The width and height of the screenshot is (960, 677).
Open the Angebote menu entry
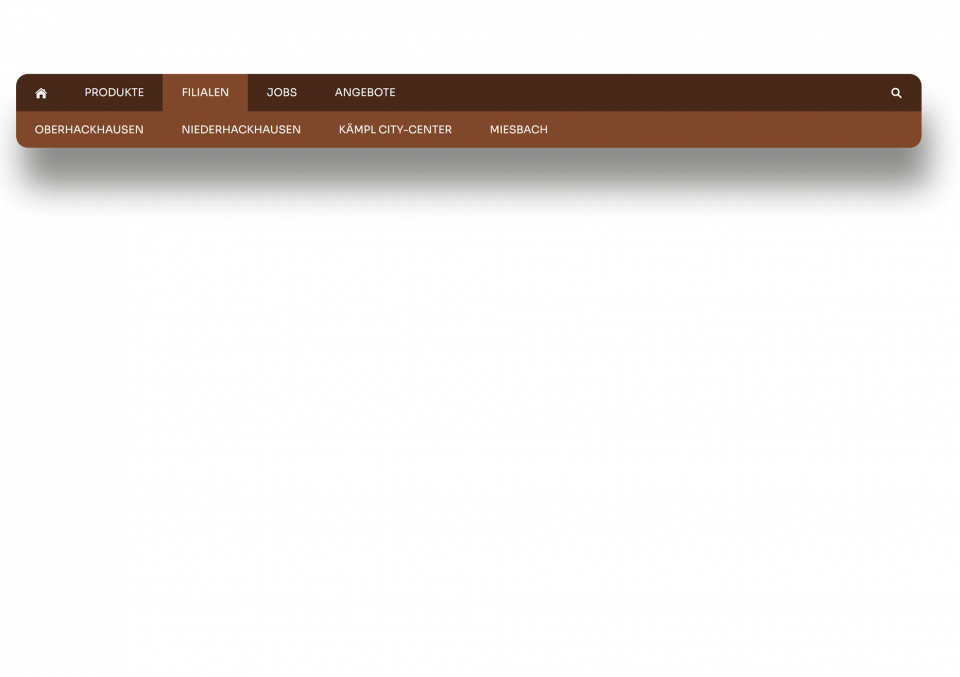365,93
